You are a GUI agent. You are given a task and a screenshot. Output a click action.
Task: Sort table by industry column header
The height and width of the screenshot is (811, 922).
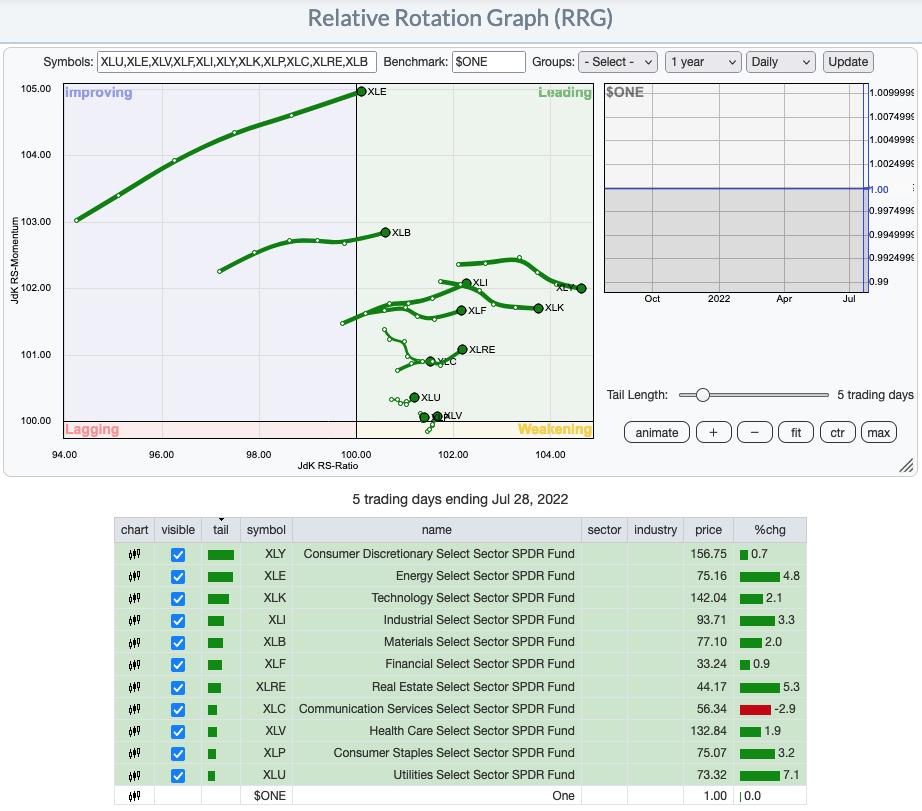[655, 530]
